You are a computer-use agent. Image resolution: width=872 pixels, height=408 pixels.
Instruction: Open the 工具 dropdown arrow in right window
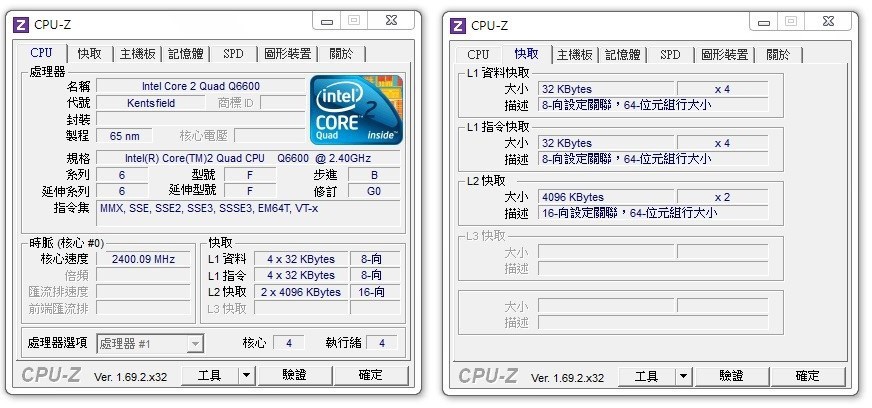[x=684, y=376]
